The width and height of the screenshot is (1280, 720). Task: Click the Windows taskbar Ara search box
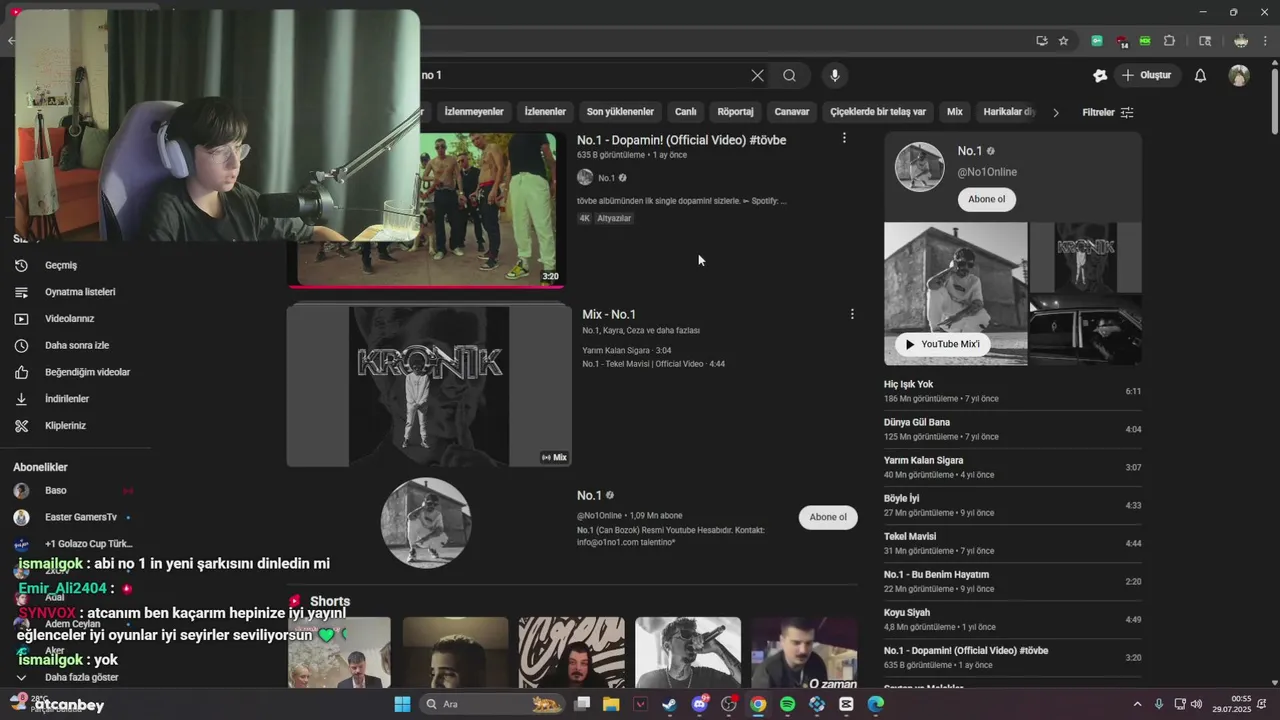[493, 704]
